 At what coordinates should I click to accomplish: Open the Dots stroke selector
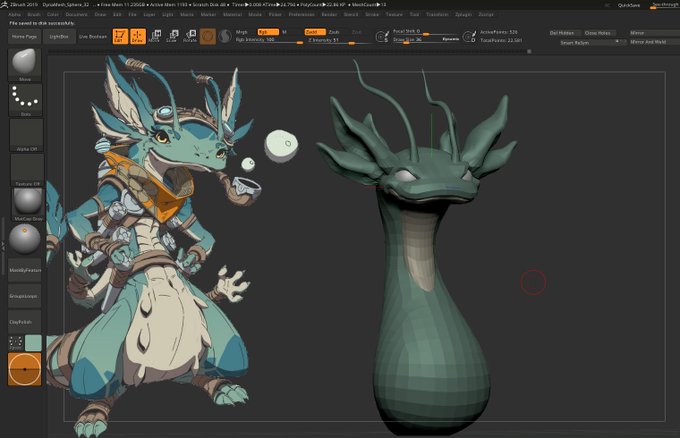click(x=26, y=100)
